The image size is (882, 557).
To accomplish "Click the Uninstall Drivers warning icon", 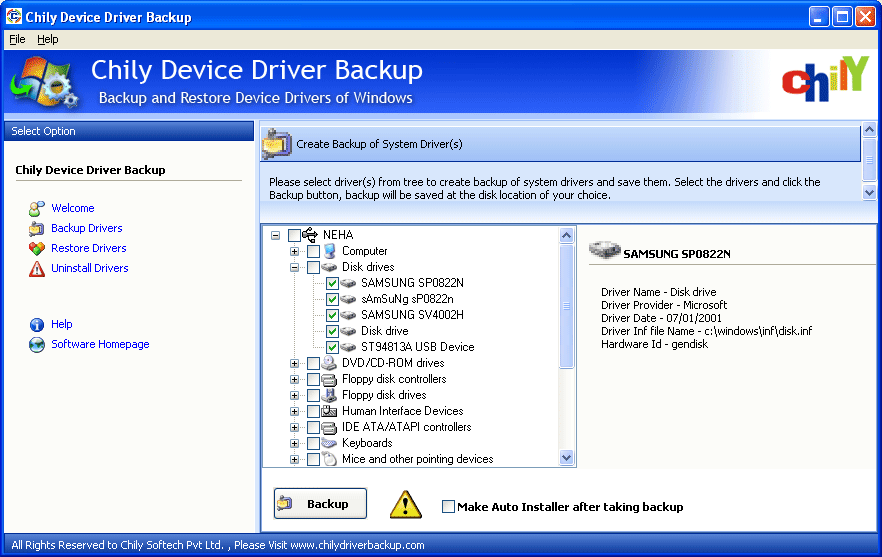I will coord(37,269).
